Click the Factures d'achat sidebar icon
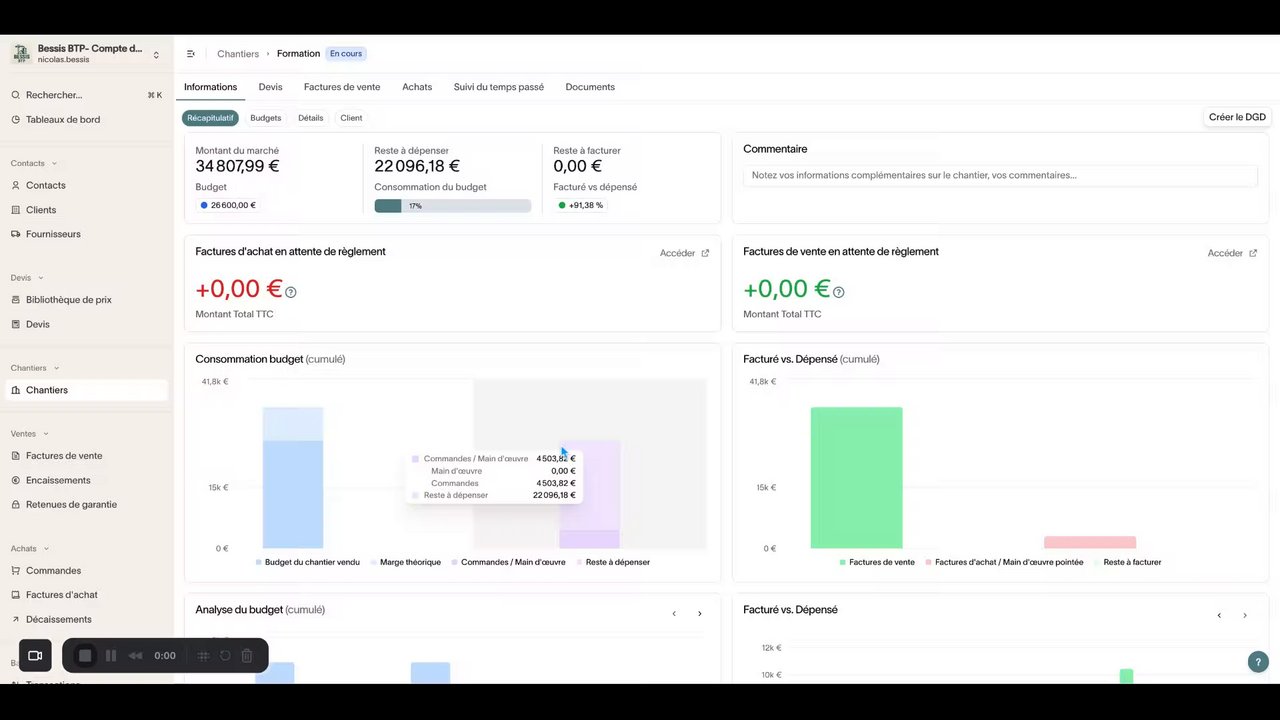Screen dimensions: 1280x720 pos(16,595)
